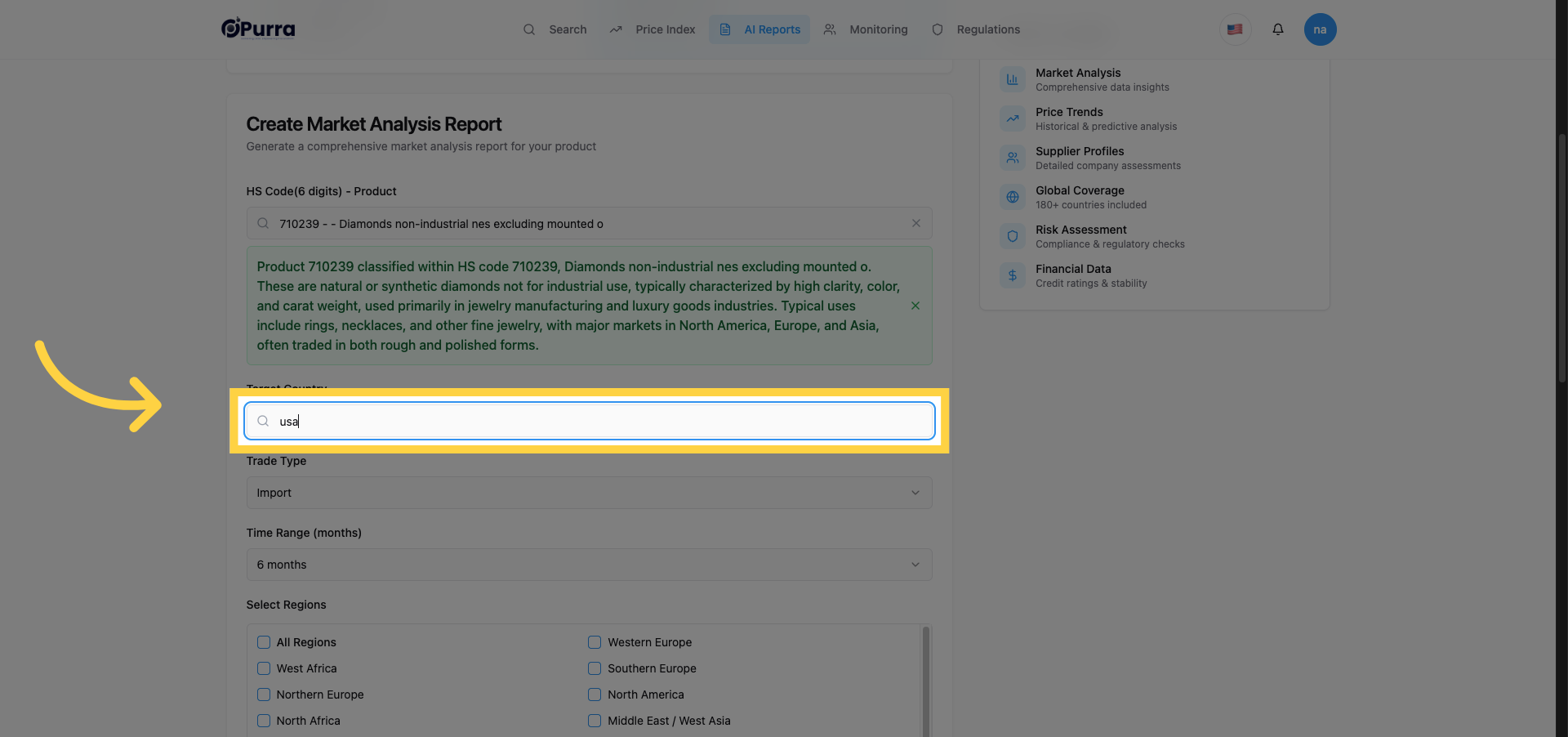Click the AI Reports document icon
The height and width of the screenshot is (737, 1568).
724,29
